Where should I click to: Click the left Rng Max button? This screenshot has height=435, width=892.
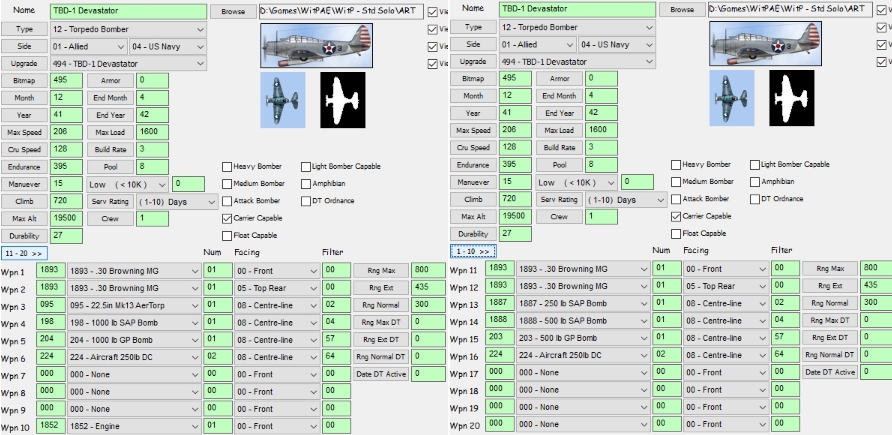pyautogui.click(x=381, y=271)
